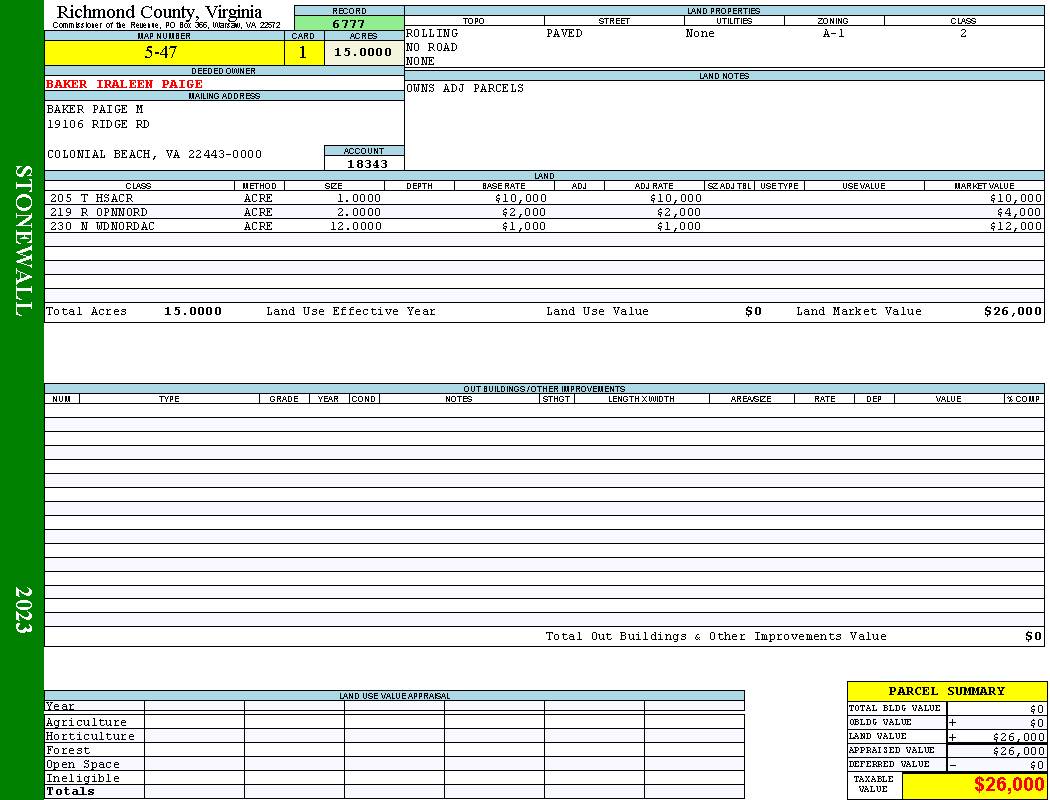Image resolution: width=1050 pixels, height=800 pixels.
Task: Click the GRADE column header
Action: 284,398
